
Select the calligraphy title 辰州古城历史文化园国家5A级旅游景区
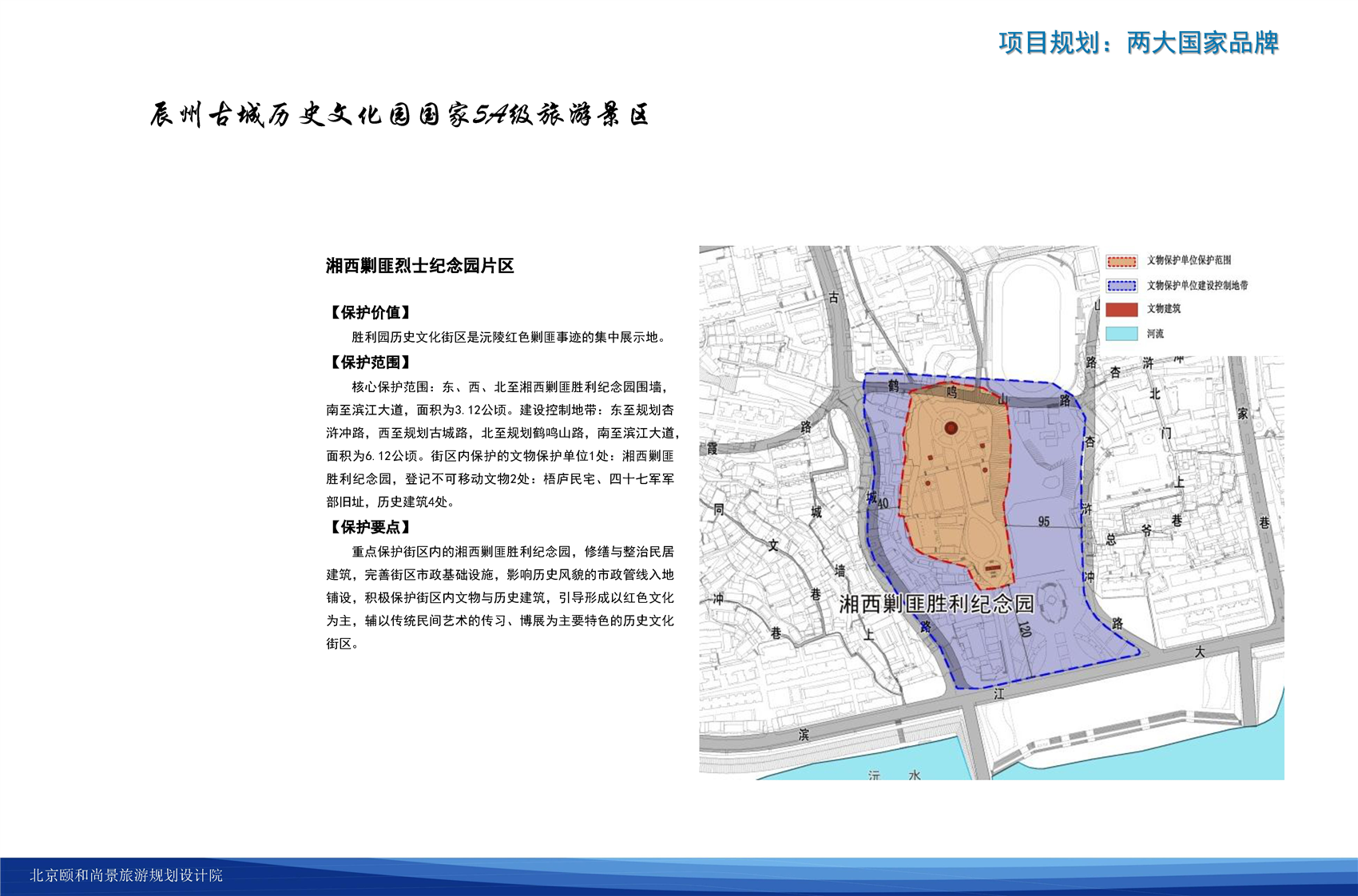click(399, 115)
